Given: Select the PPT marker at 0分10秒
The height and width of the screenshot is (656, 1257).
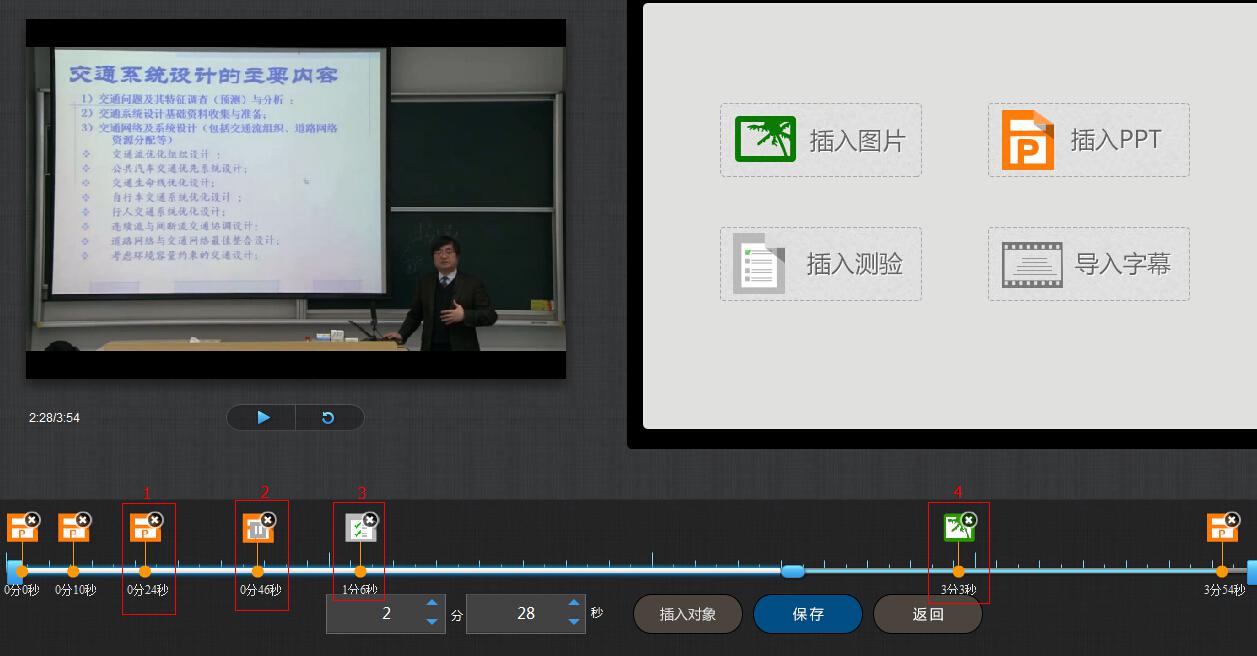Looking at the screenshot, I should (x=71, y=529).
